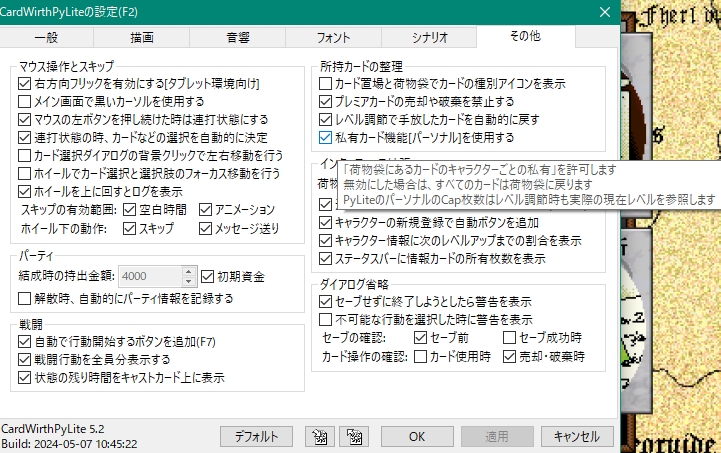The height and width of the screenshot is (453, 721).
Task: Uncheck 私有カード機能[パーソナル]を使用する
Action: click(325, 137)
